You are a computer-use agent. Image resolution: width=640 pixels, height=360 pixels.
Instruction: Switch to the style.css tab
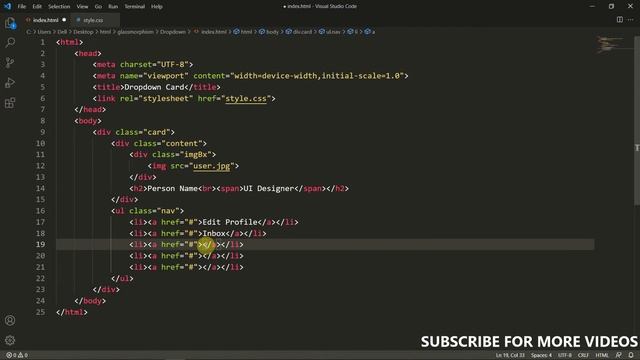tap(93, 20)
